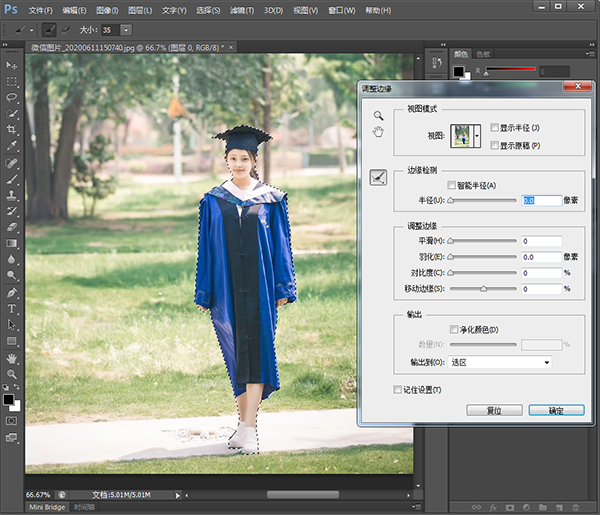Select the Refine Radius brush tool in dialog
Viewport: 600px width, 515px height.
pos(379,177)
